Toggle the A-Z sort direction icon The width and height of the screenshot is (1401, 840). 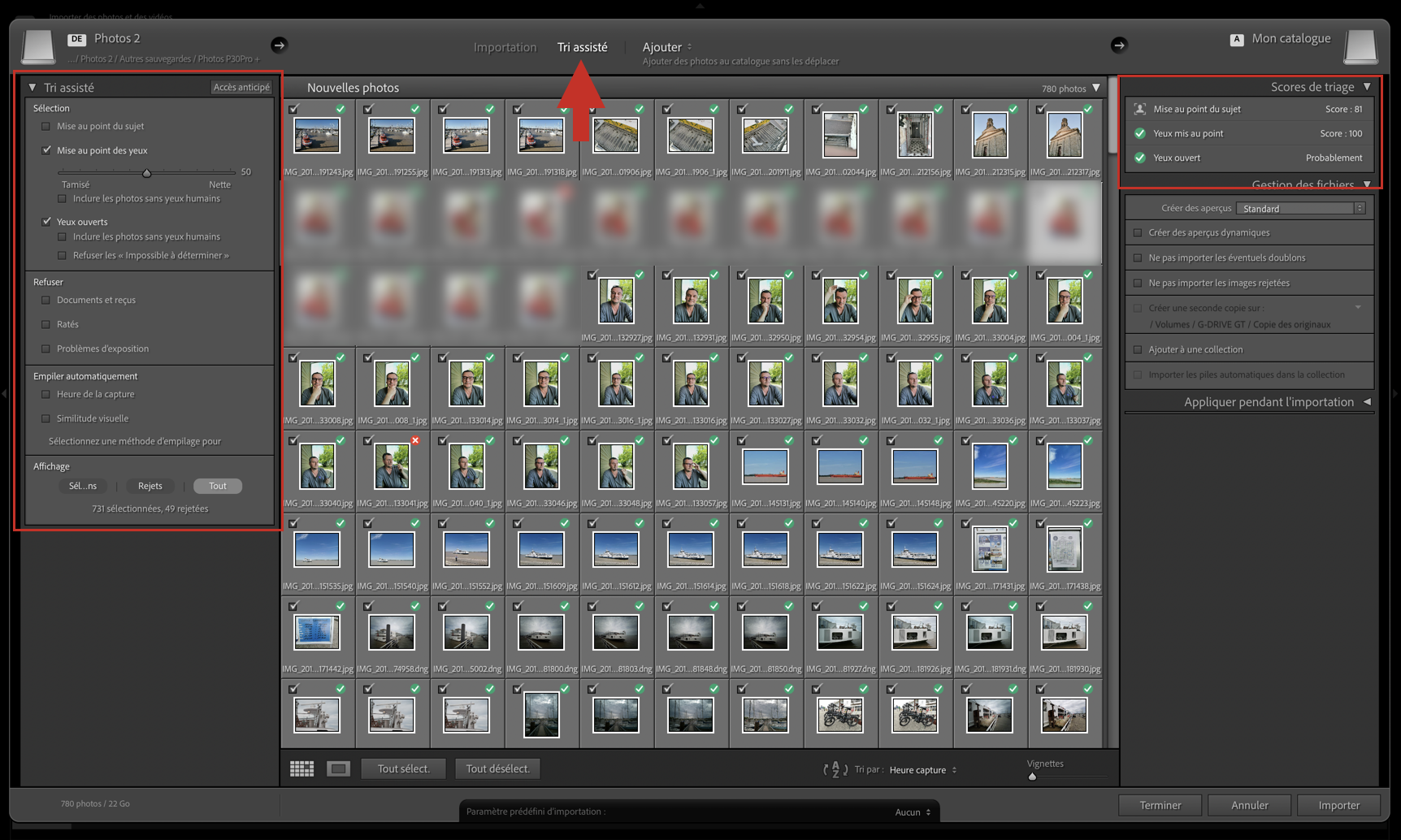(835, 769)
